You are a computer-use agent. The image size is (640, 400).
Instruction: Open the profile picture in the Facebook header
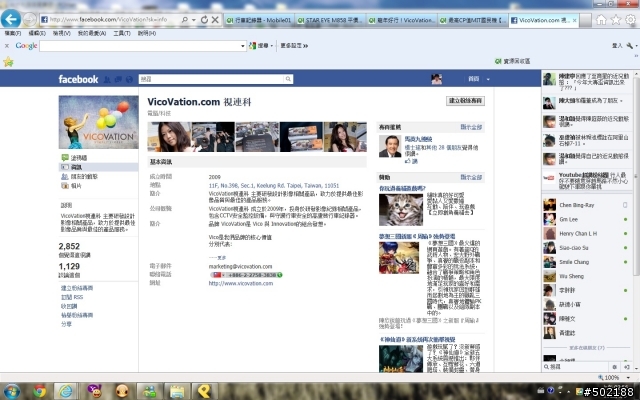[436, 79]
